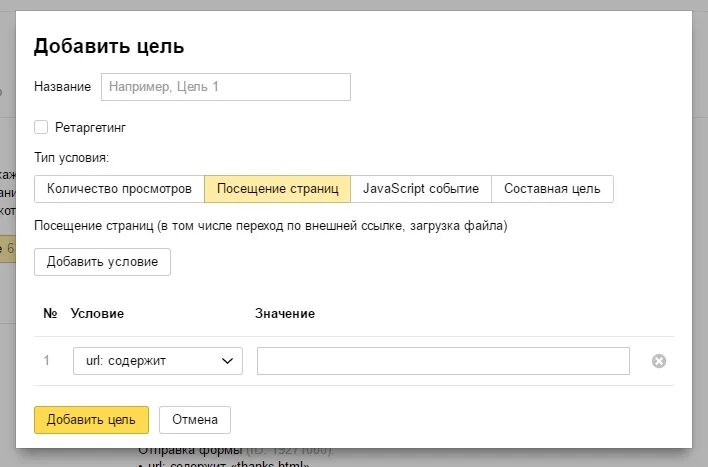Choose the Составная цель condition type

click(552, 189)
